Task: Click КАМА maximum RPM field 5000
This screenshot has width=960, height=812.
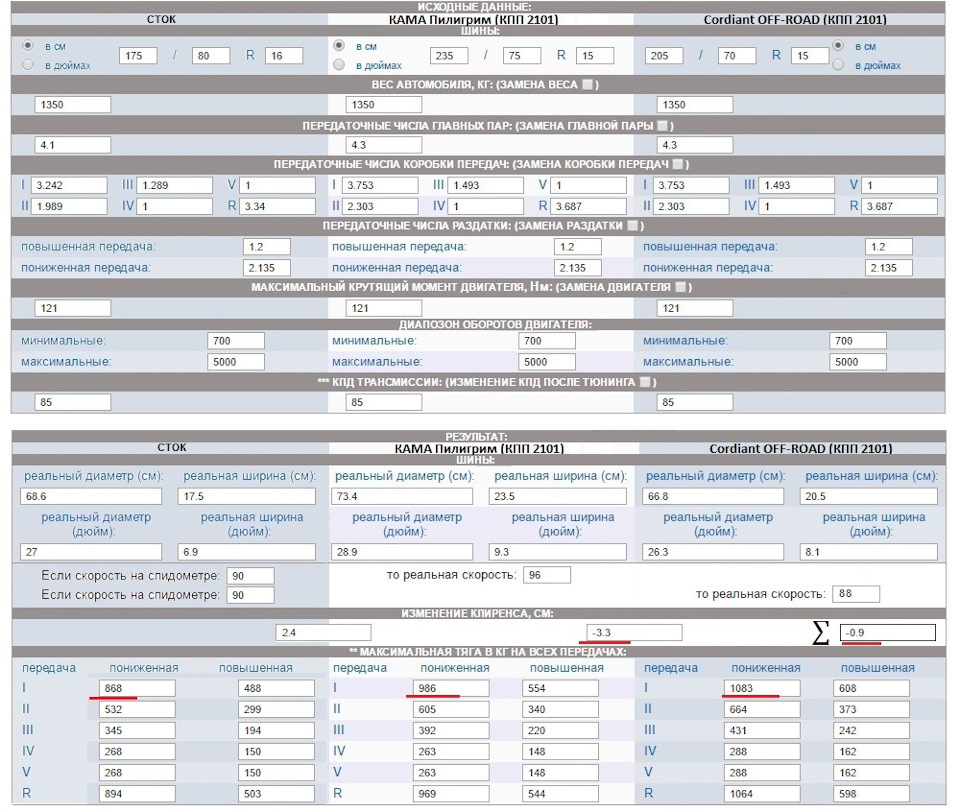Action: 547,362
